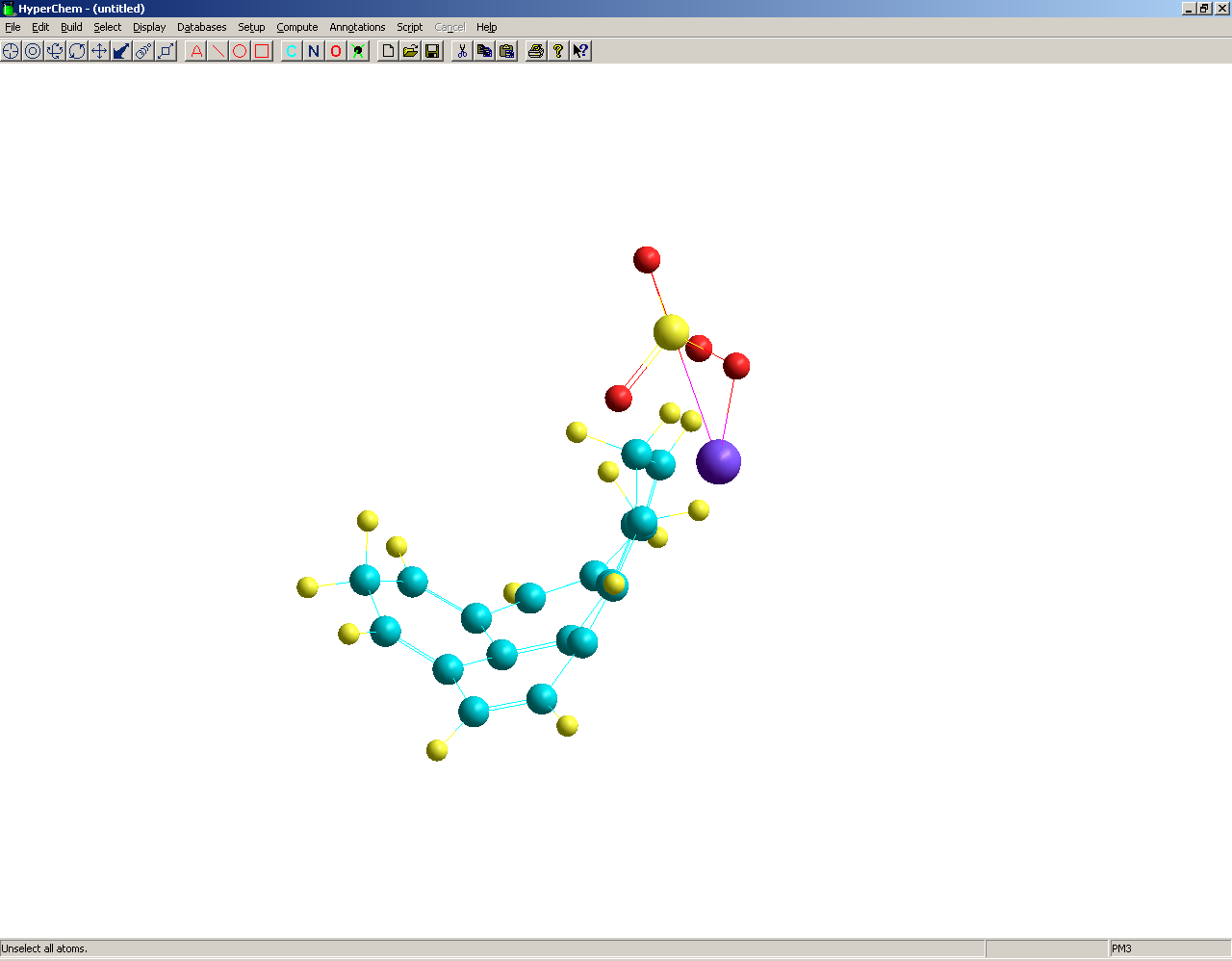The height and width of the screenshot is (961, 1232).
Task: Activate context help arrow-question icon
Action: [580, 51]
